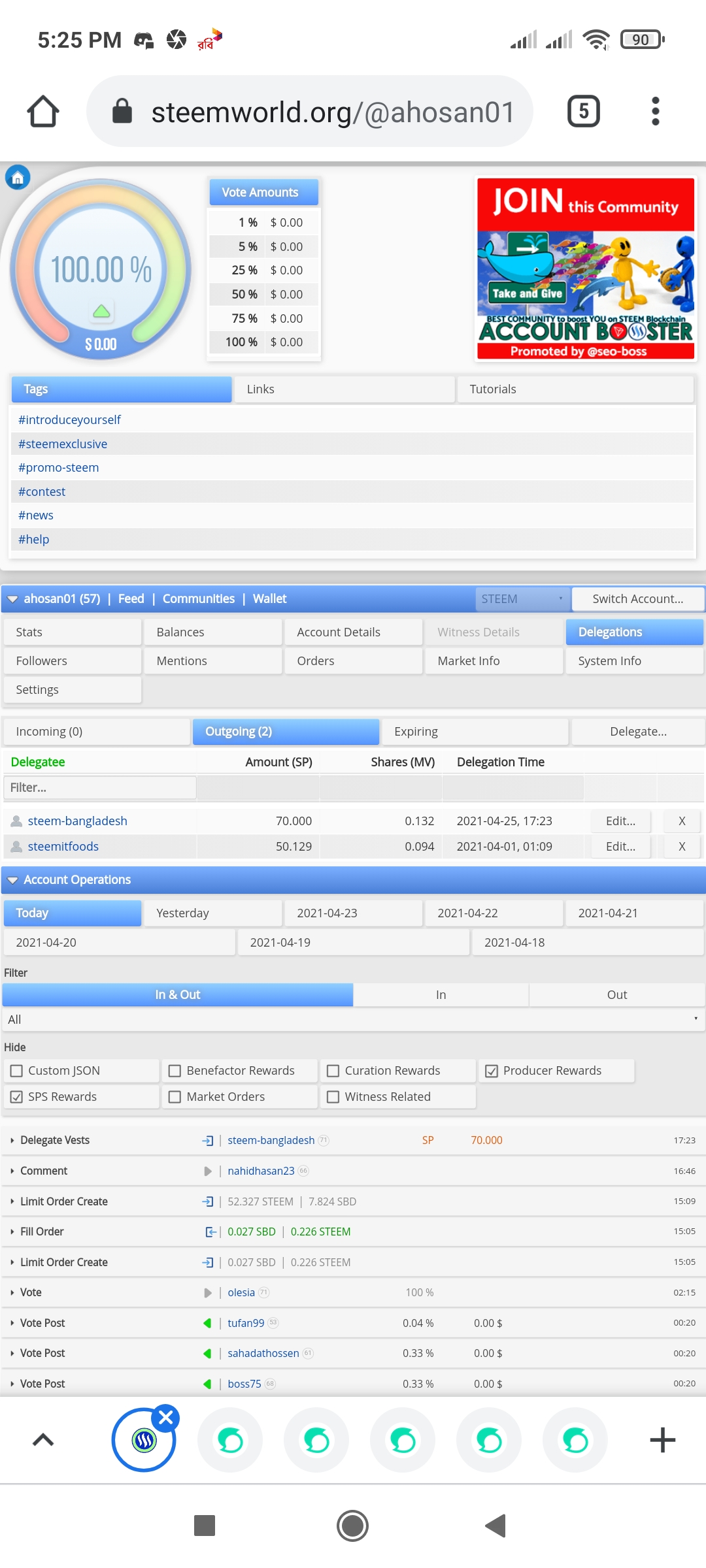The height and width of the screenshot is (1568, 706).
Task: Expand the Fill Order operation row
Action: [x=12, y=1232]
